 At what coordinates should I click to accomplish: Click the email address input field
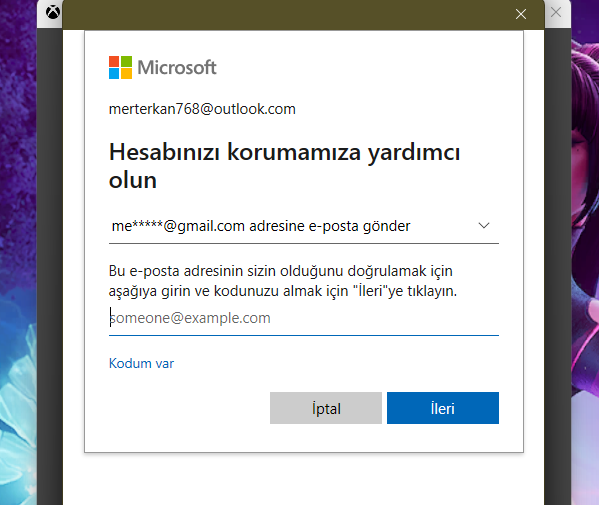click(304, 318)
